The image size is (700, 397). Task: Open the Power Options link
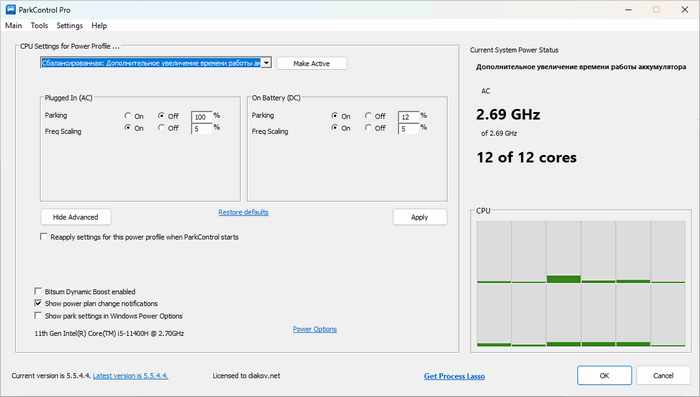(x=315, y=329)
